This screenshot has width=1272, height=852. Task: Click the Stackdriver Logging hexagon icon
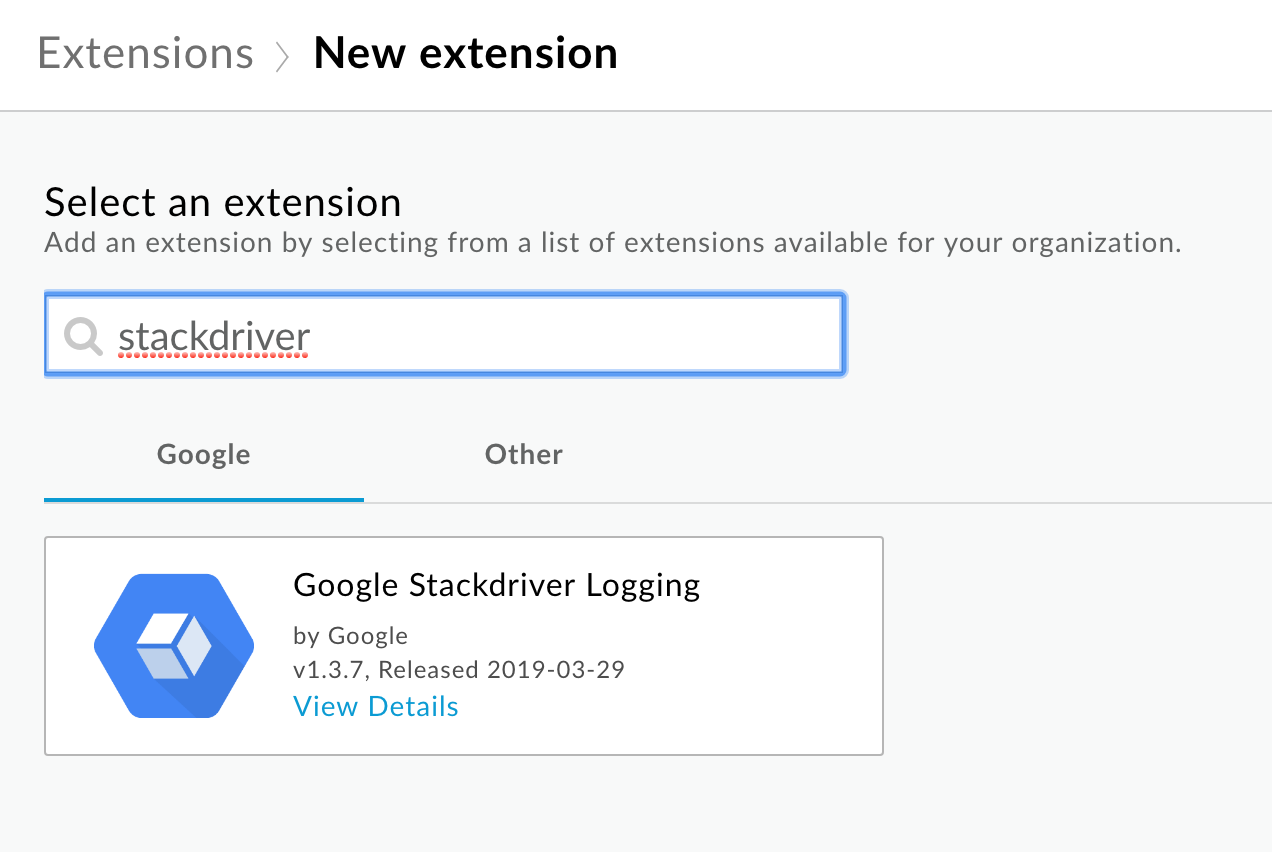tap(174, 646)
